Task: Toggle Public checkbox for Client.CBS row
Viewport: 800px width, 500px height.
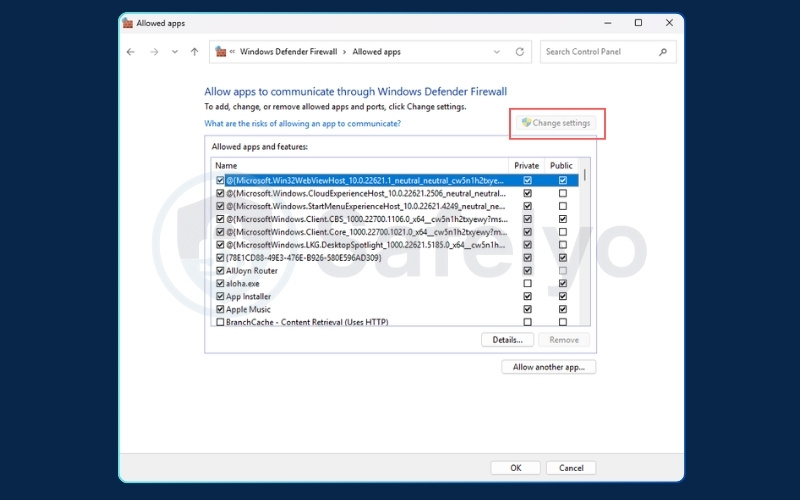Action: [563, 219]
